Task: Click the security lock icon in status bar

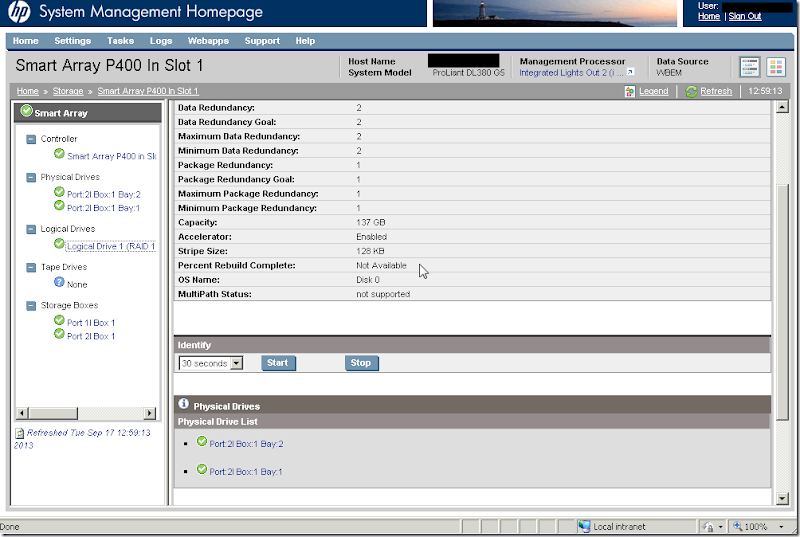Action: coord(708,527)
